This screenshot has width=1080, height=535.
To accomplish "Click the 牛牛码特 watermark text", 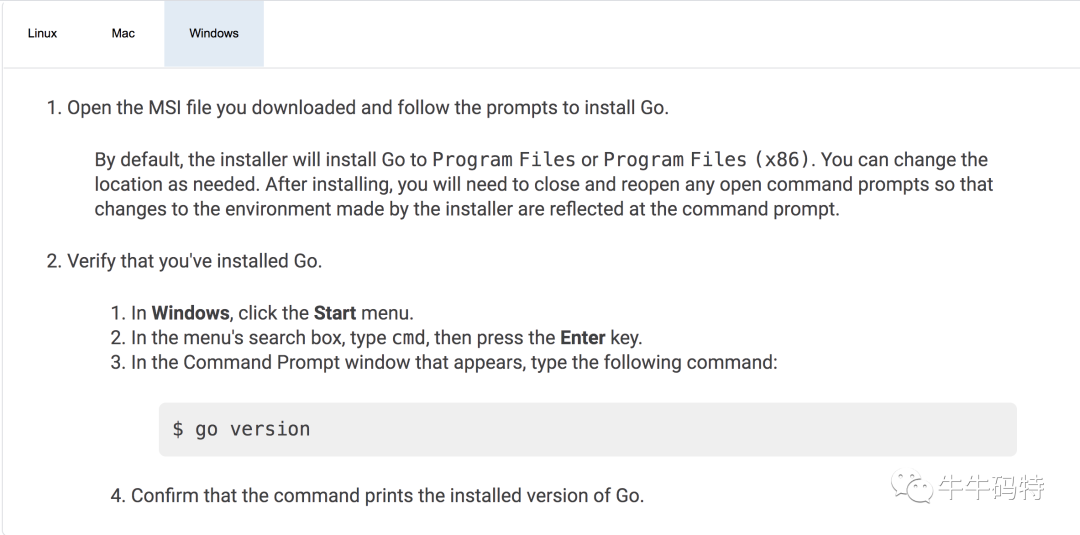I will tap(990, 488).
